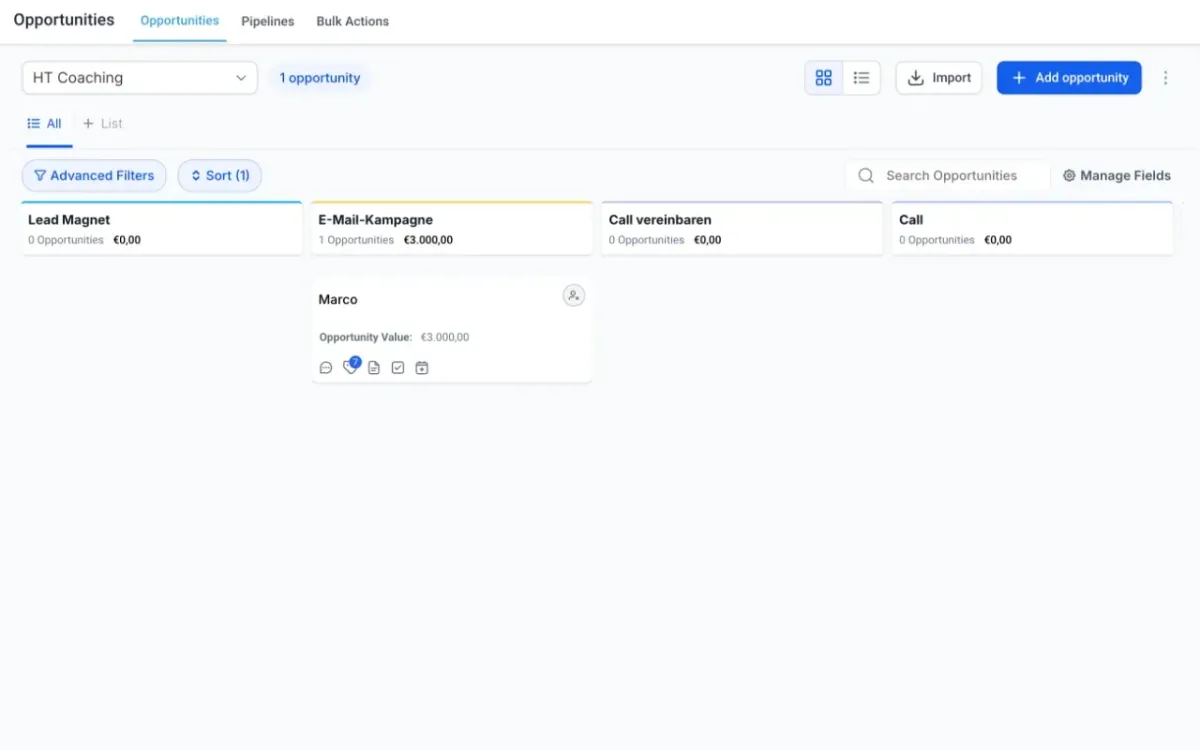Click the Manage Fields gear icon

(x=1069, y=176)
